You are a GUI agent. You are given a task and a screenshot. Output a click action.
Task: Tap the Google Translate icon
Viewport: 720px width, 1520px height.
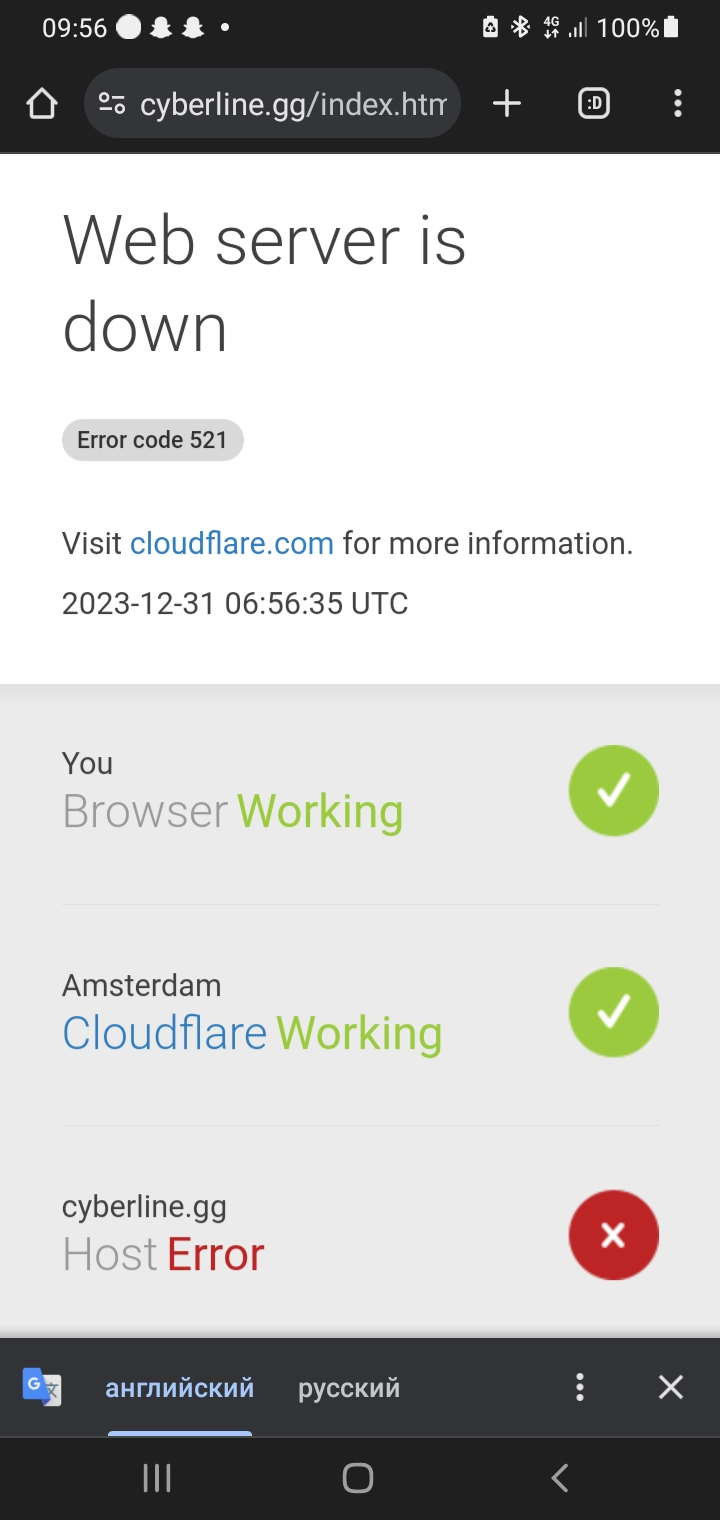coord(42,1387)
